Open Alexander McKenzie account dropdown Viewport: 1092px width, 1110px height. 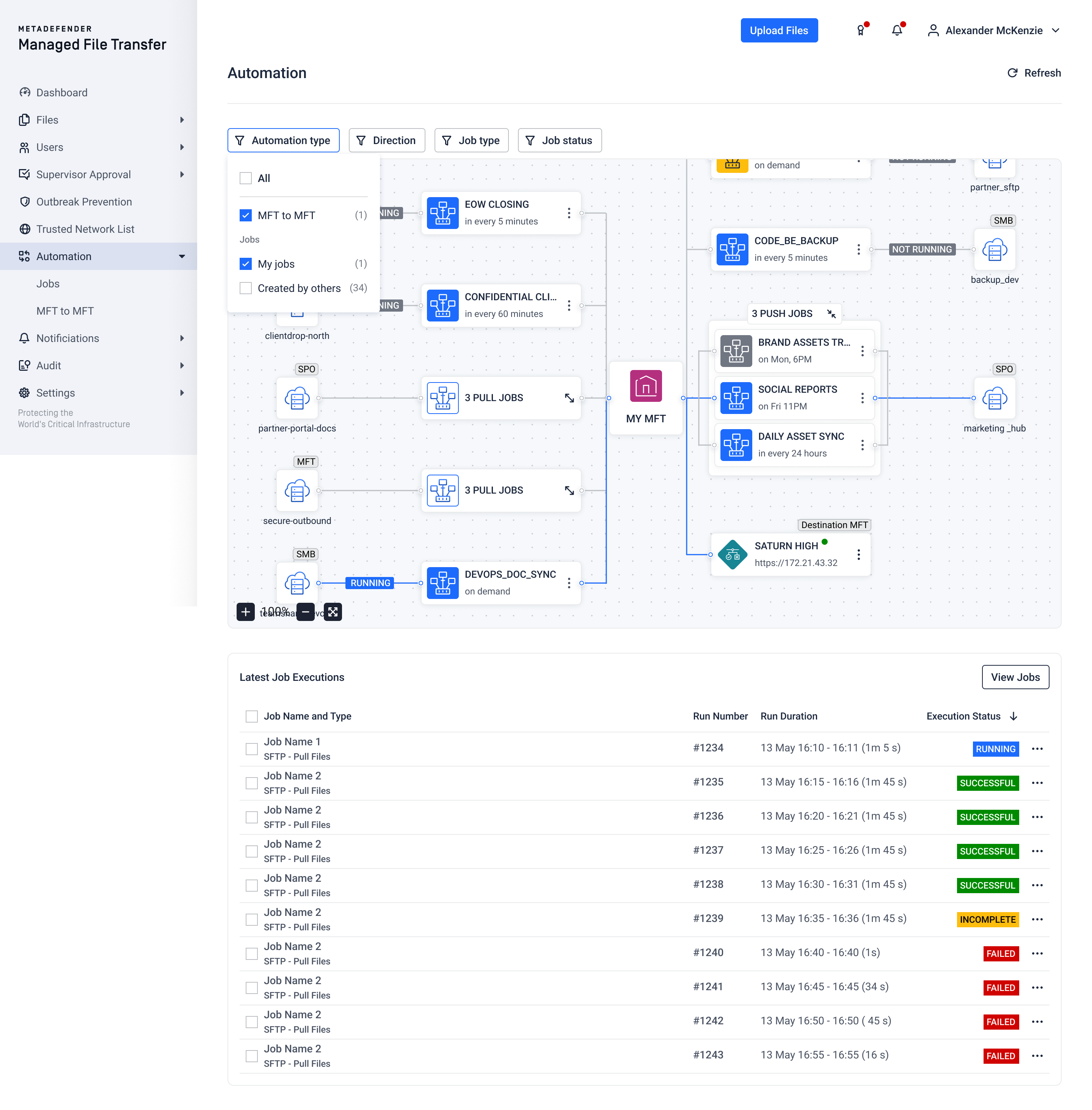point(994,30)
